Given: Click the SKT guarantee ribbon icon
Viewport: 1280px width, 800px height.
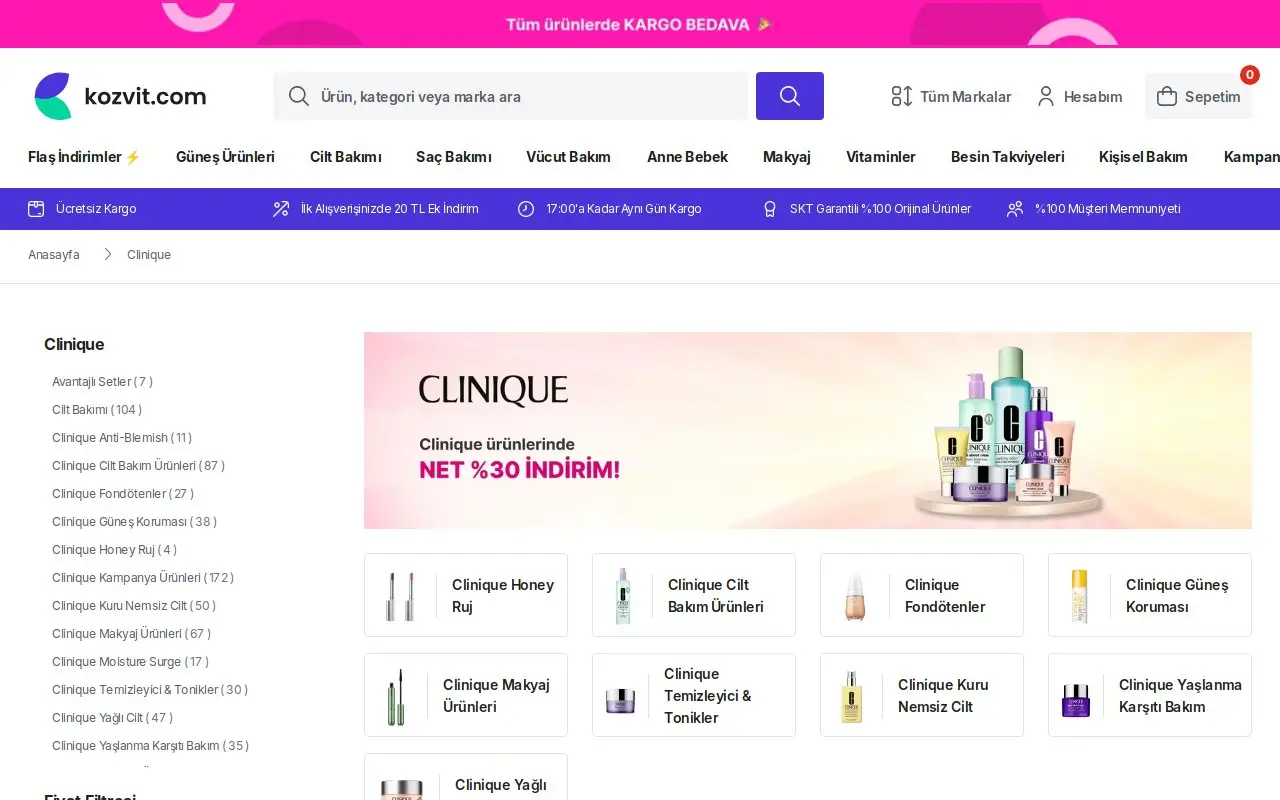Looking at the screenshot, I should coord(770,209).
